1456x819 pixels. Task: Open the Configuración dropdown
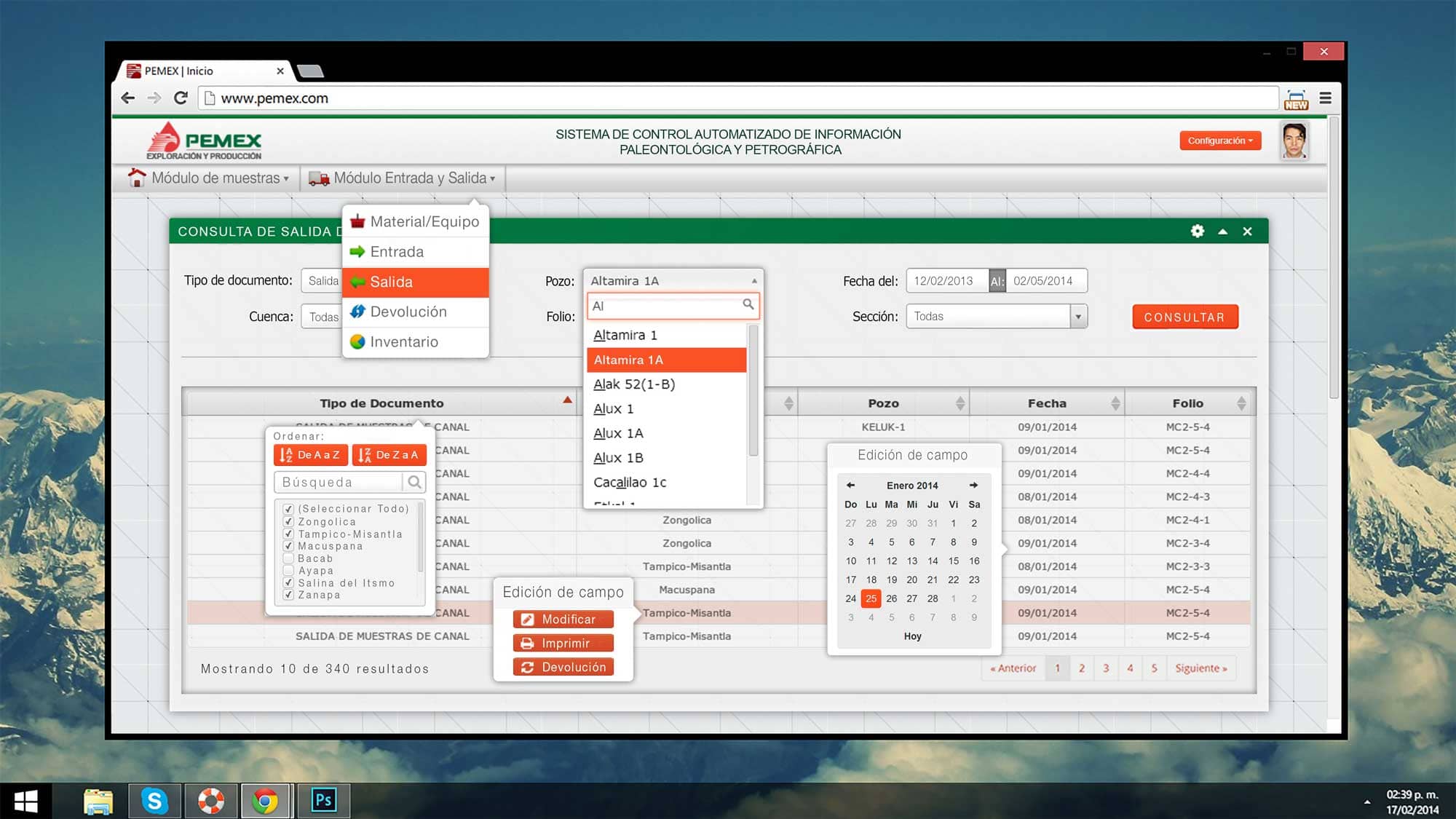pyautogui.click(x=1220, y=141)
